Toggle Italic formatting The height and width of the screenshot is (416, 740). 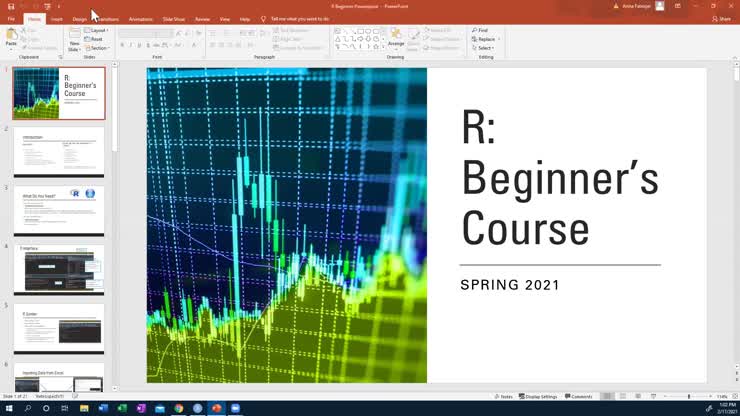click(x=131, y=45)
